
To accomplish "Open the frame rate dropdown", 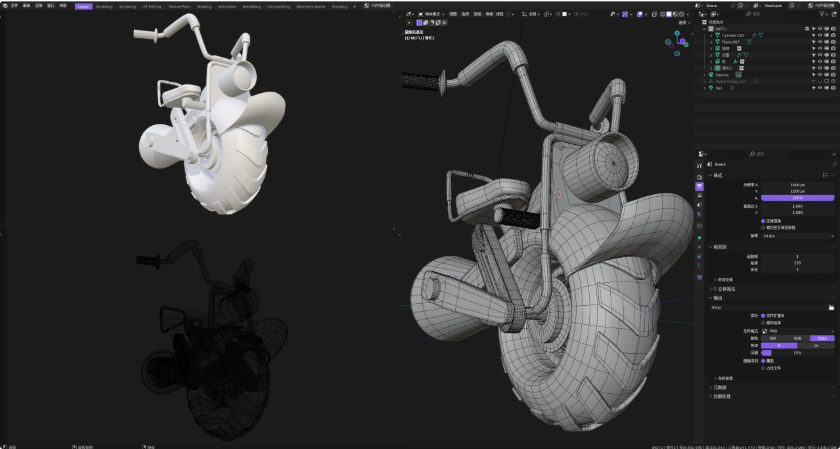I will (x=797, y=236).
